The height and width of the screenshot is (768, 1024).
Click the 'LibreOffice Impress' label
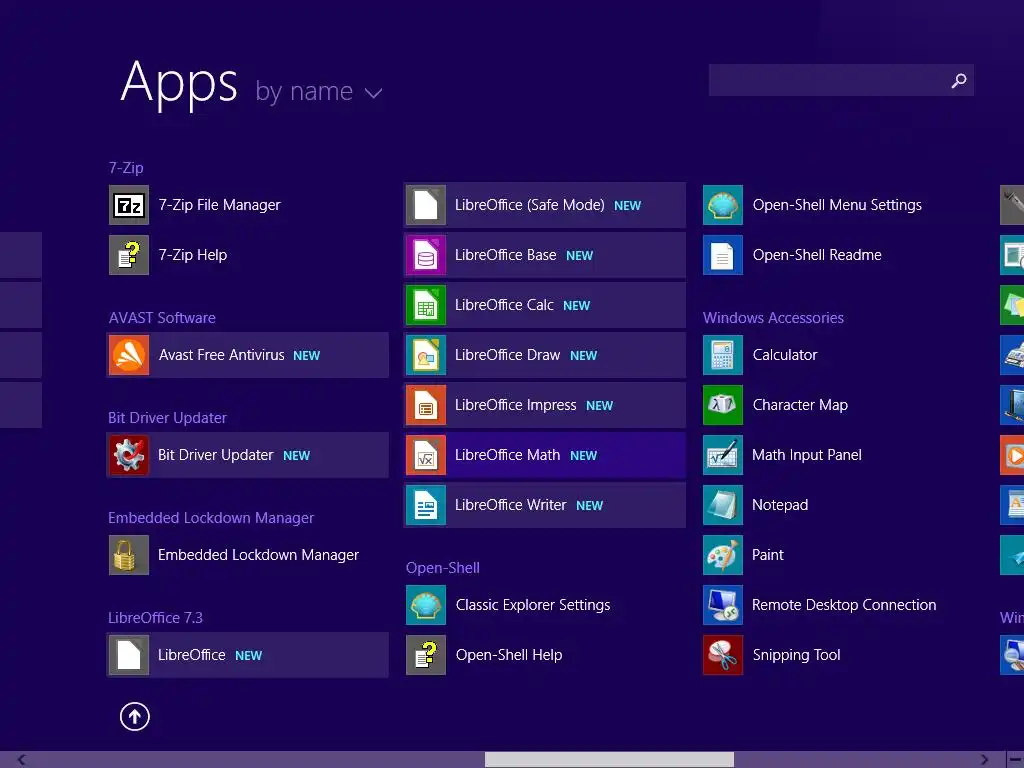click(x=516, y=406)
